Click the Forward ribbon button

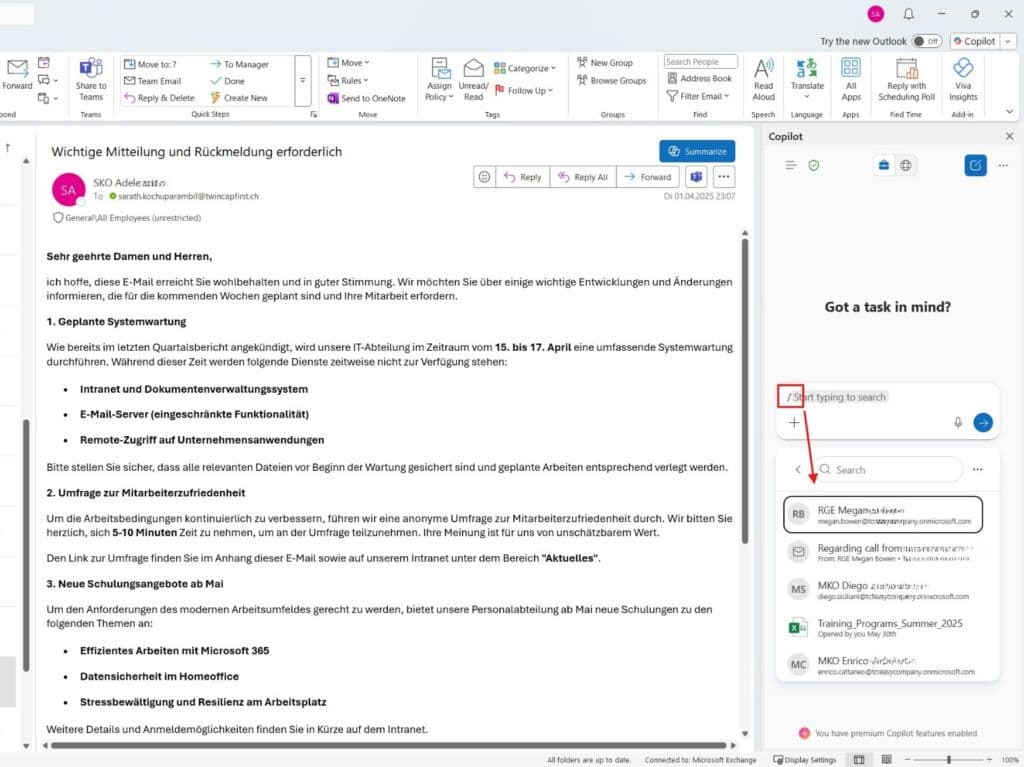(17, 74)
